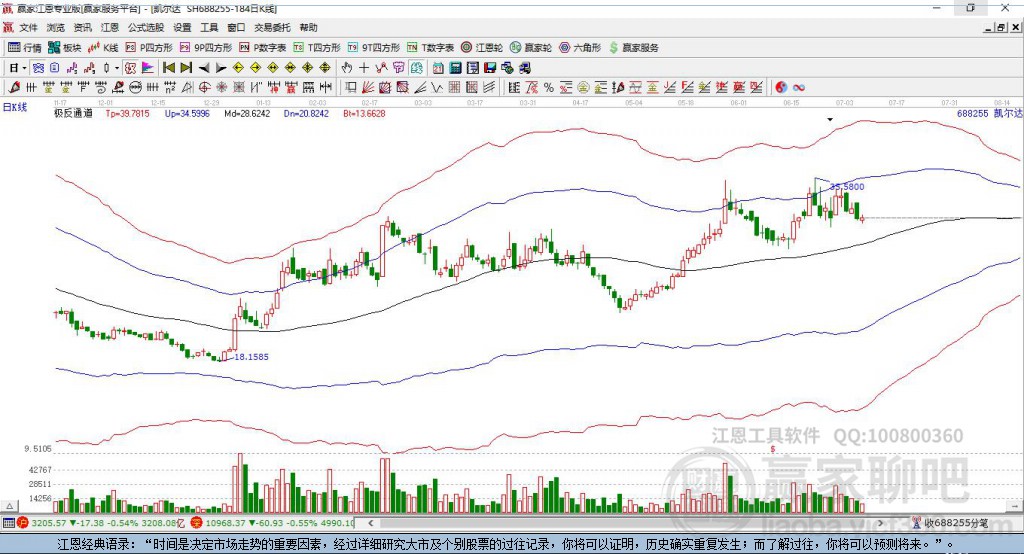Select the red fan lines tool
1024x554 pixels.
pos(368,87)
